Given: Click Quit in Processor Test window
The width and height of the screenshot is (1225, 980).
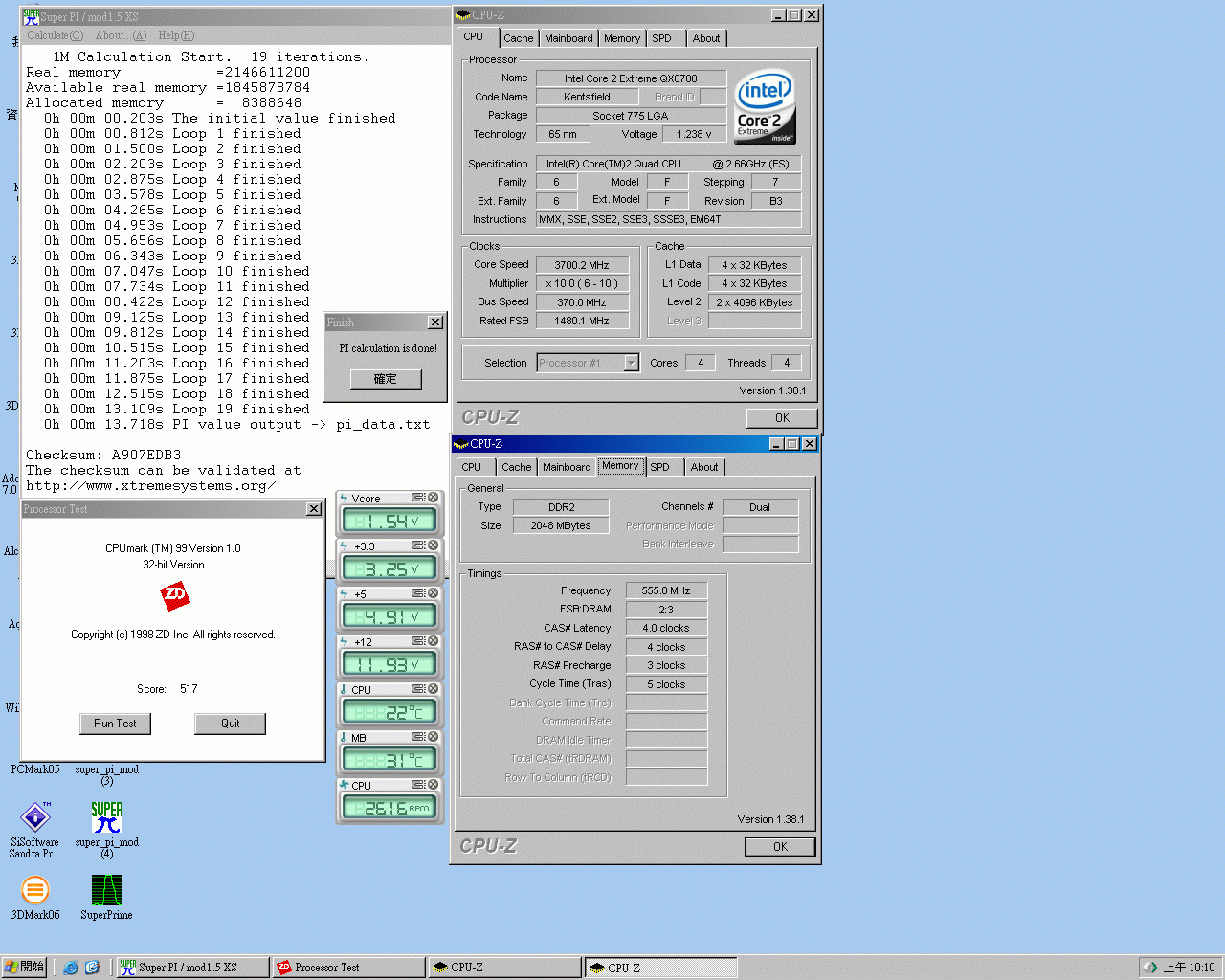Looking at the screenshot, I should point(230,724).
